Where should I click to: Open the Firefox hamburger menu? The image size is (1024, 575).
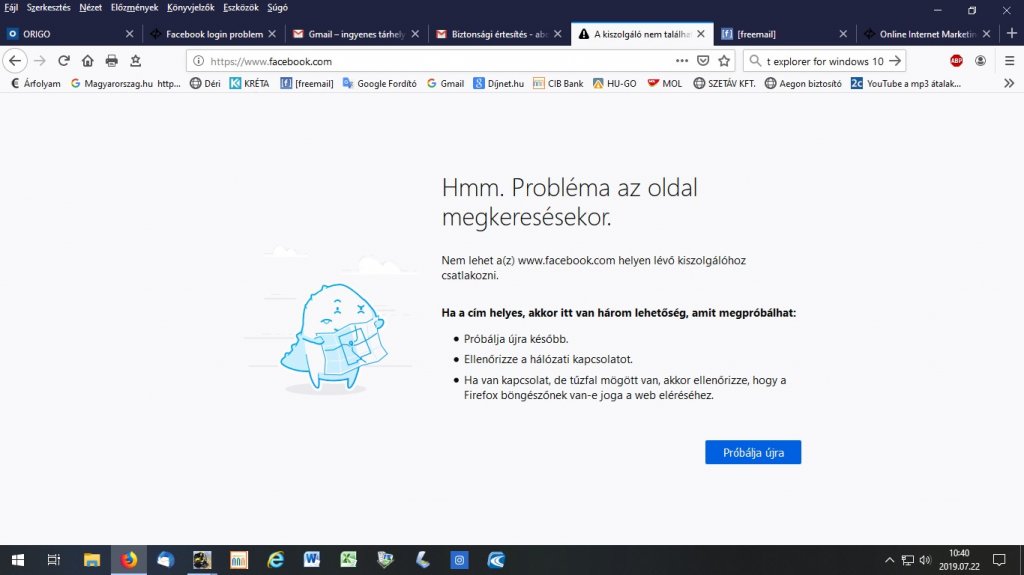click(x=1009, y=61)
